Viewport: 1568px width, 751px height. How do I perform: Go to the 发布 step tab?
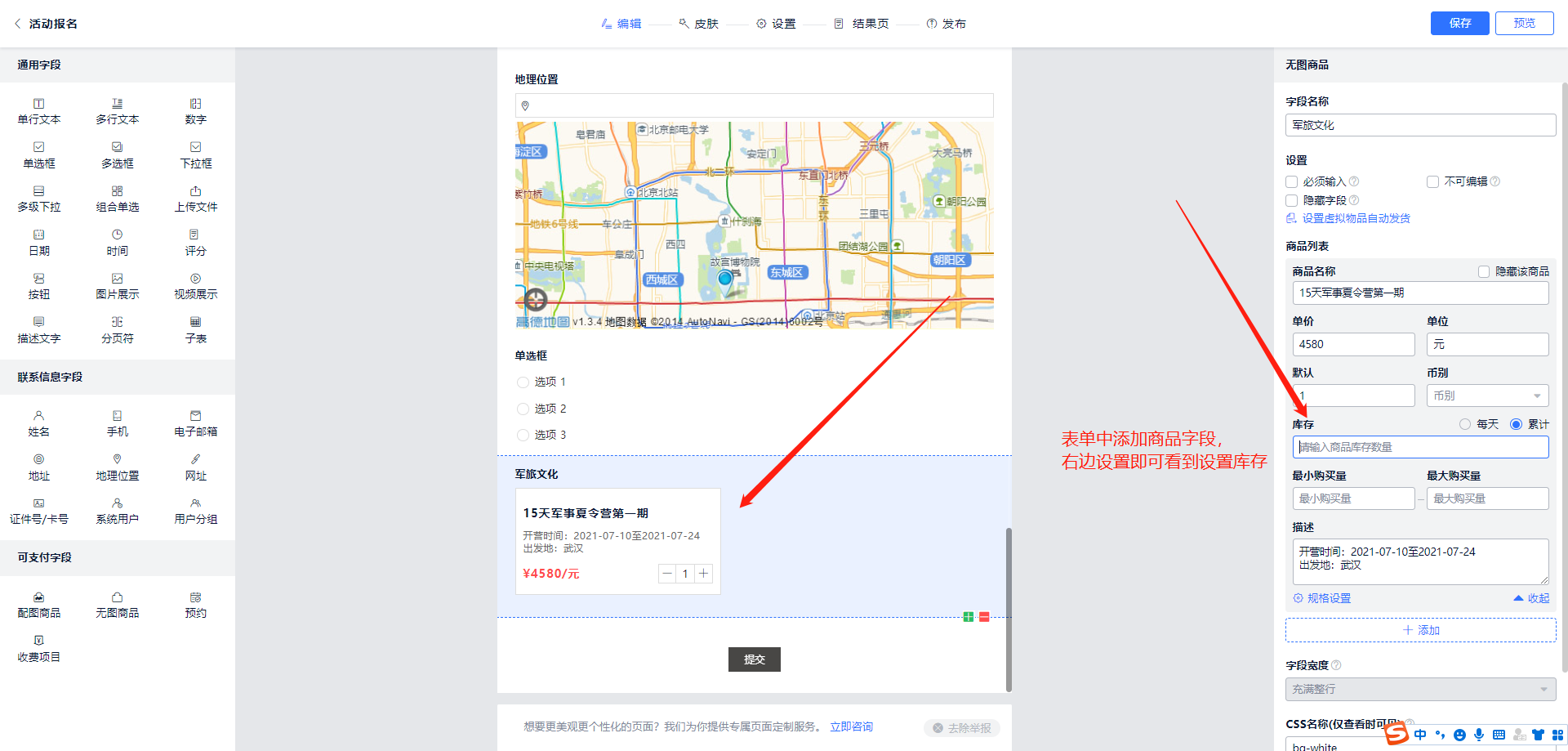(x=947, y=24)
